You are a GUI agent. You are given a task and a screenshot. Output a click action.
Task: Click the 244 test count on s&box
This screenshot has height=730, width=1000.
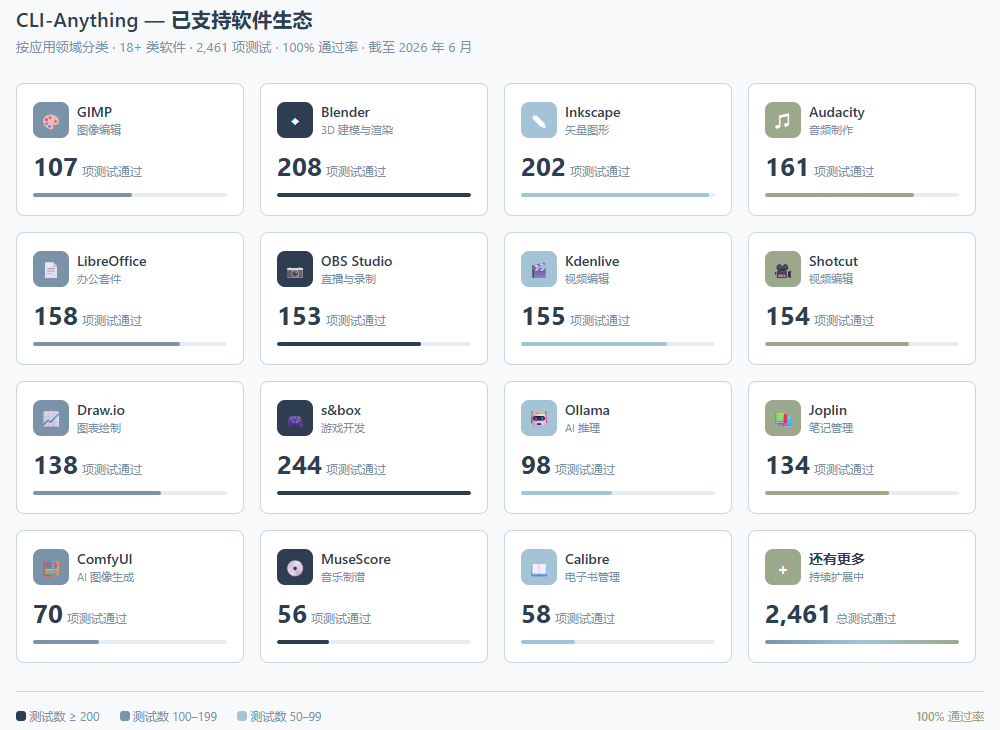(299, 466)
